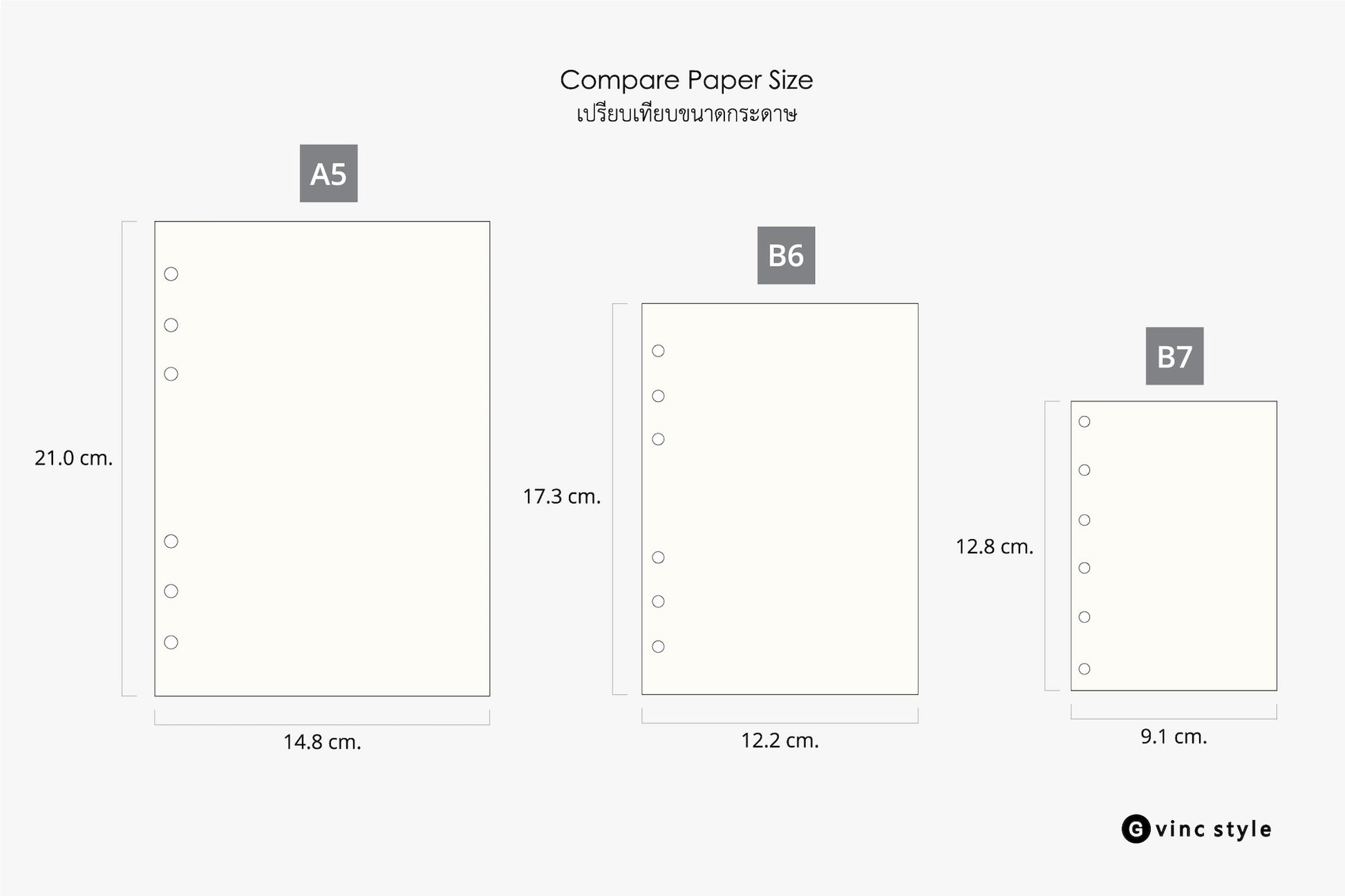Click the 21.0 cm. height label
The height and width of the screenshot is (896, 1345).
[x=73, y=458]
